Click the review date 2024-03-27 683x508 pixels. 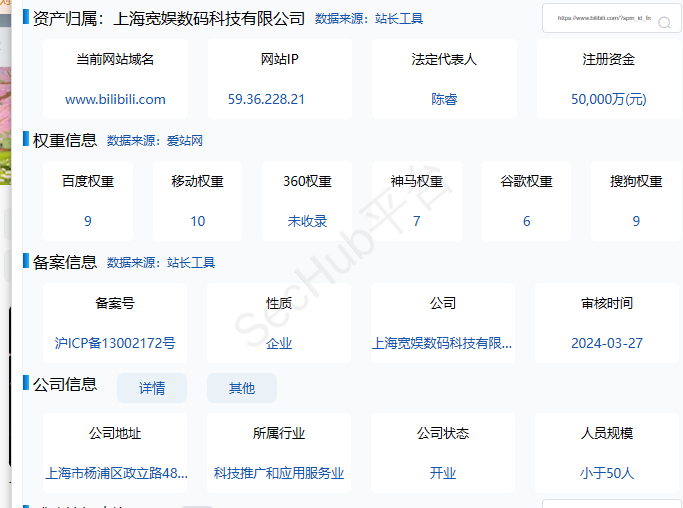[607, 343]
